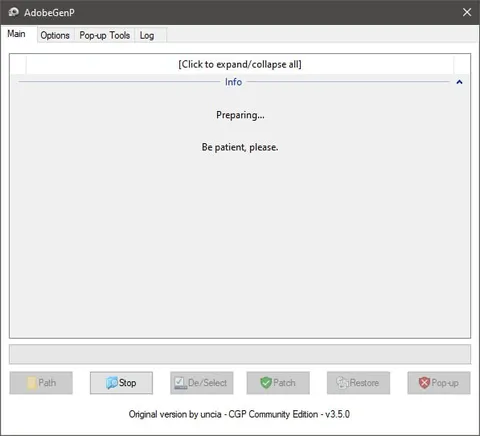Click the 'Be patient, please.' text
This screenshot has height=436, width=480.
(240, 147)
